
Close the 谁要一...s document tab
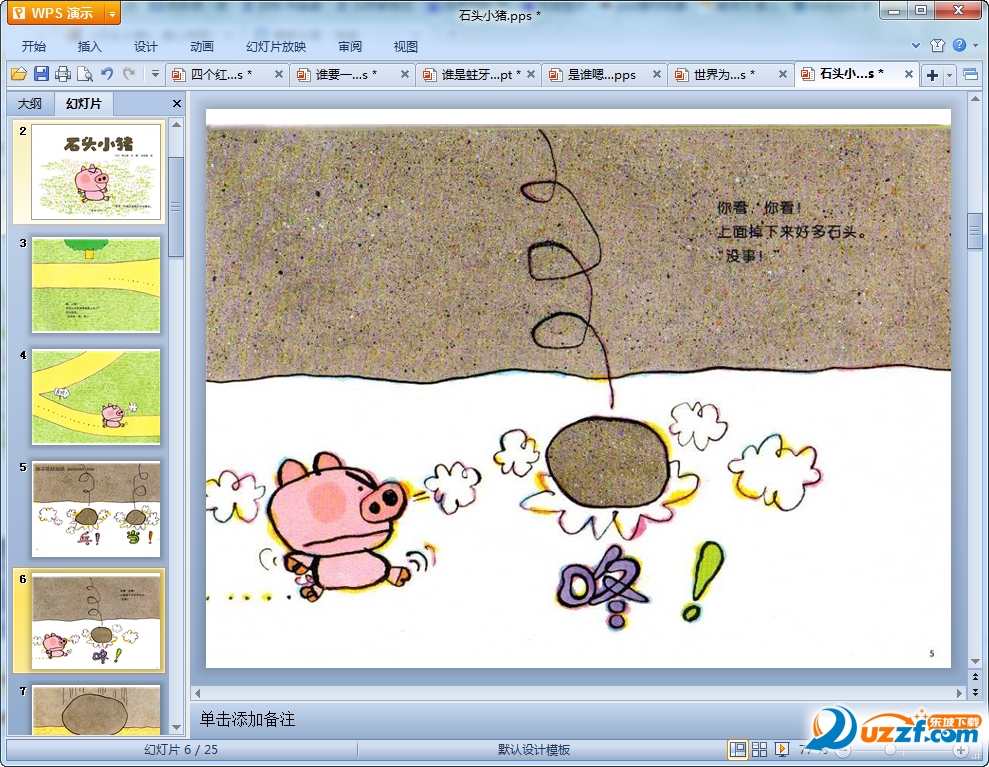[x=404, y=74]
